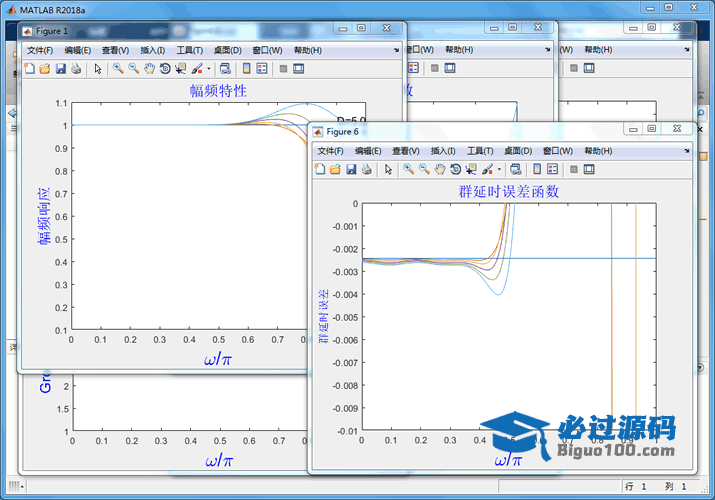Toggle Data Cursor tool in Figure 1
This screenshot has height=500, width=715.
[x=180, y=69]
